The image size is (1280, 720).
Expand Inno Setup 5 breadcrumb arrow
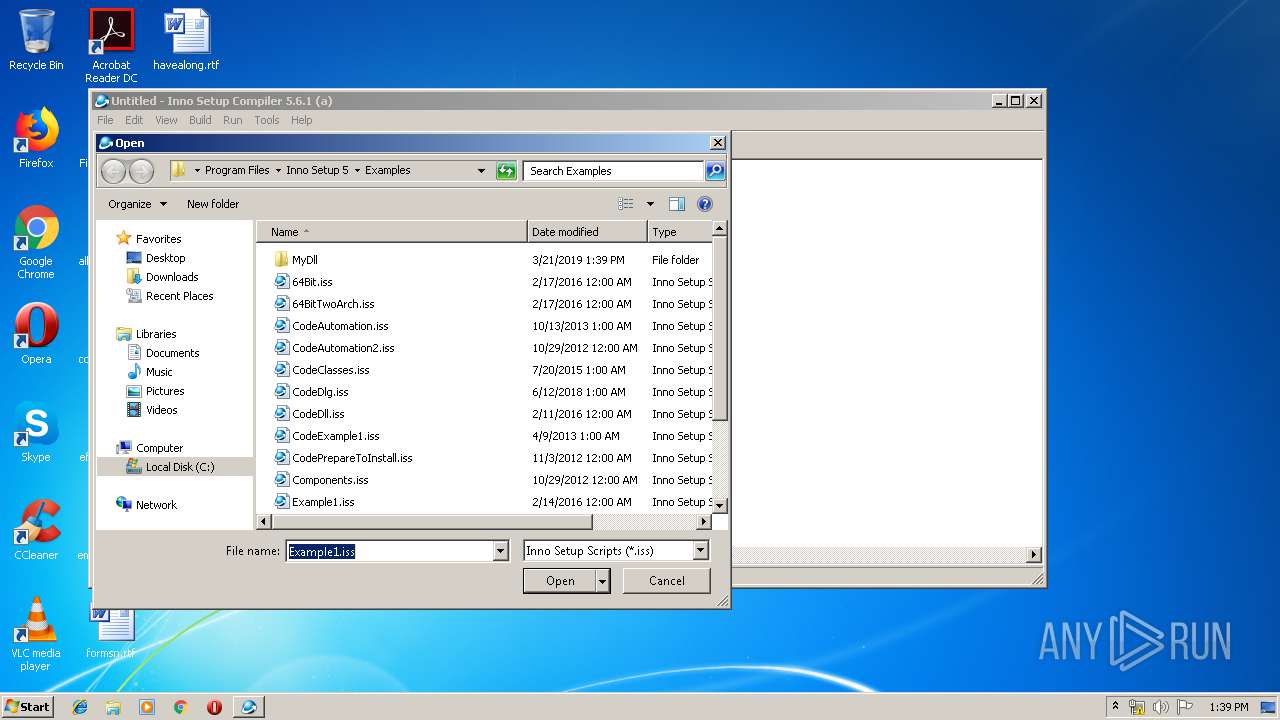pos(357,171)
